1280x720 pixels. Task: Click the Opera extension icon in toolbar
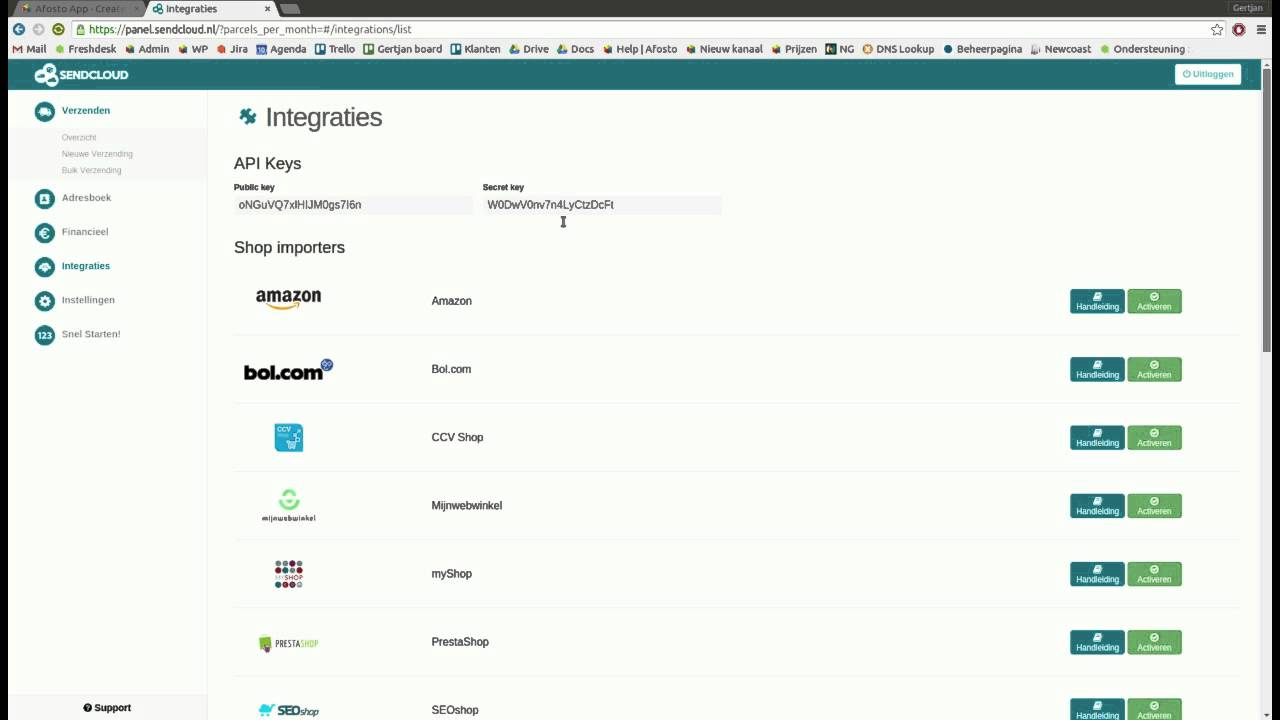coord(1239,29)
